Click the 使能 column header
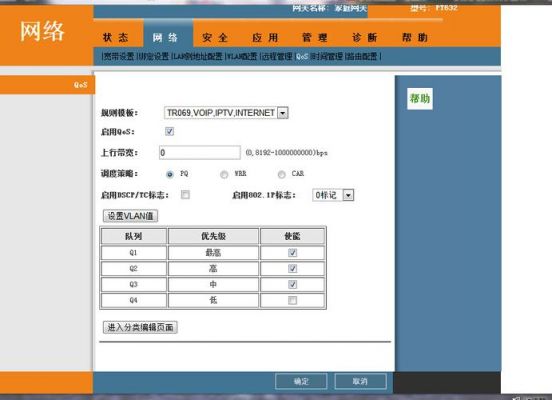The height and width of the screenshot is (400, 552). point(292,236)
